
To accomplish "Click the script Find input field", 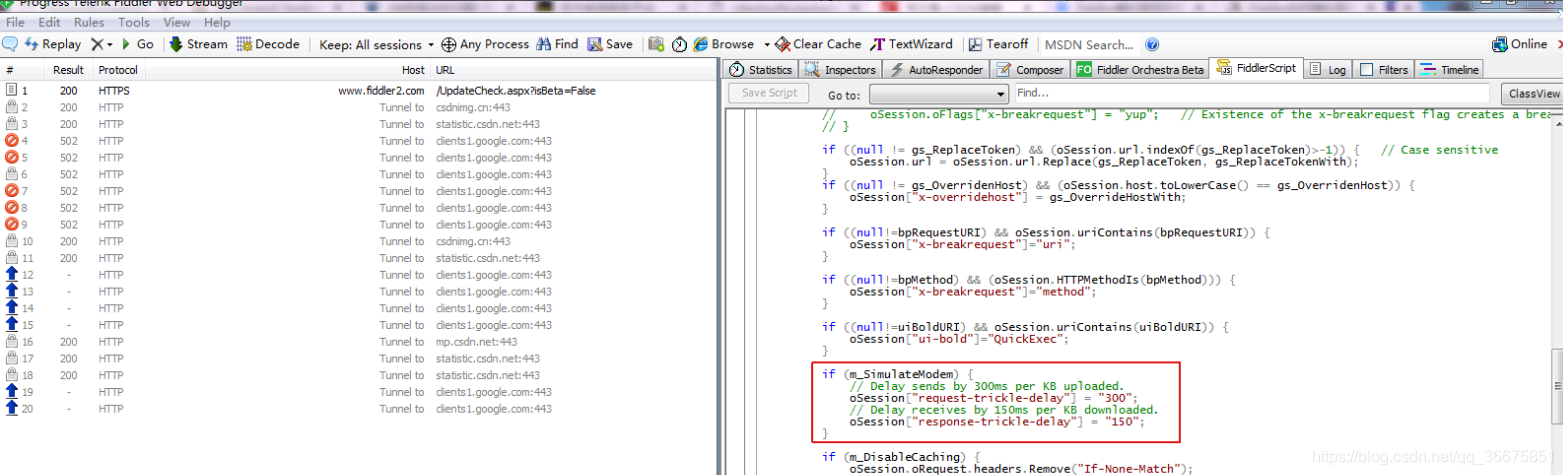I will coord(1253,94).
